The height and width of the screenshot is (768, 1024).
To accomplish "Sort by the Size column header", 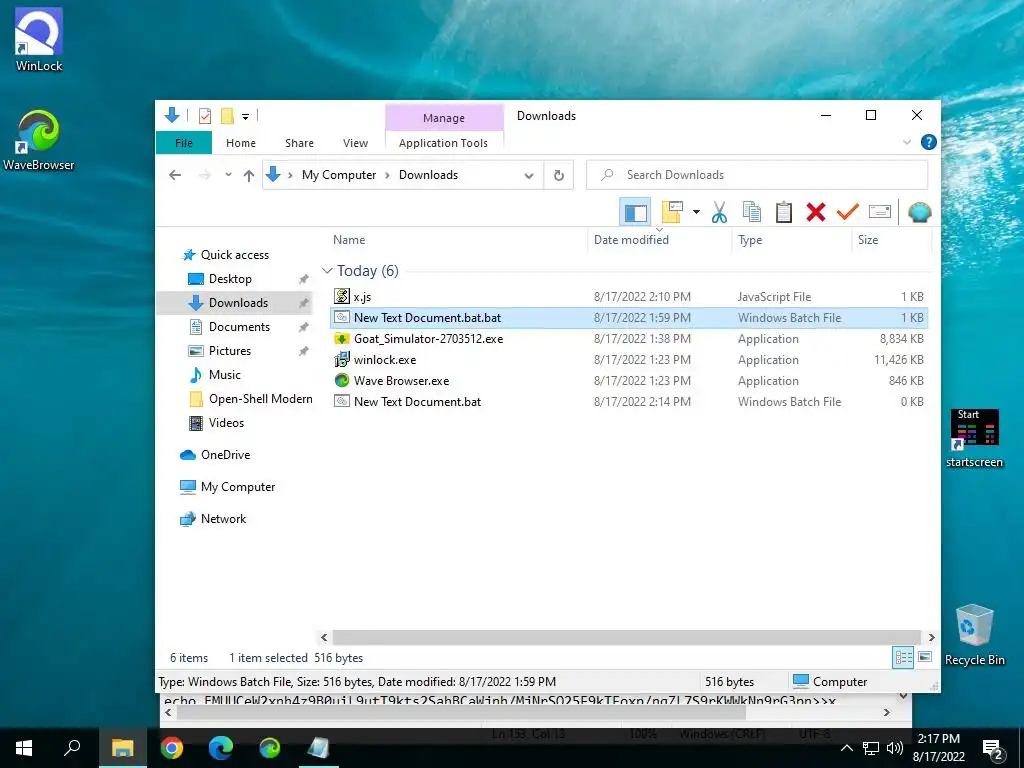I will (868, 240).
